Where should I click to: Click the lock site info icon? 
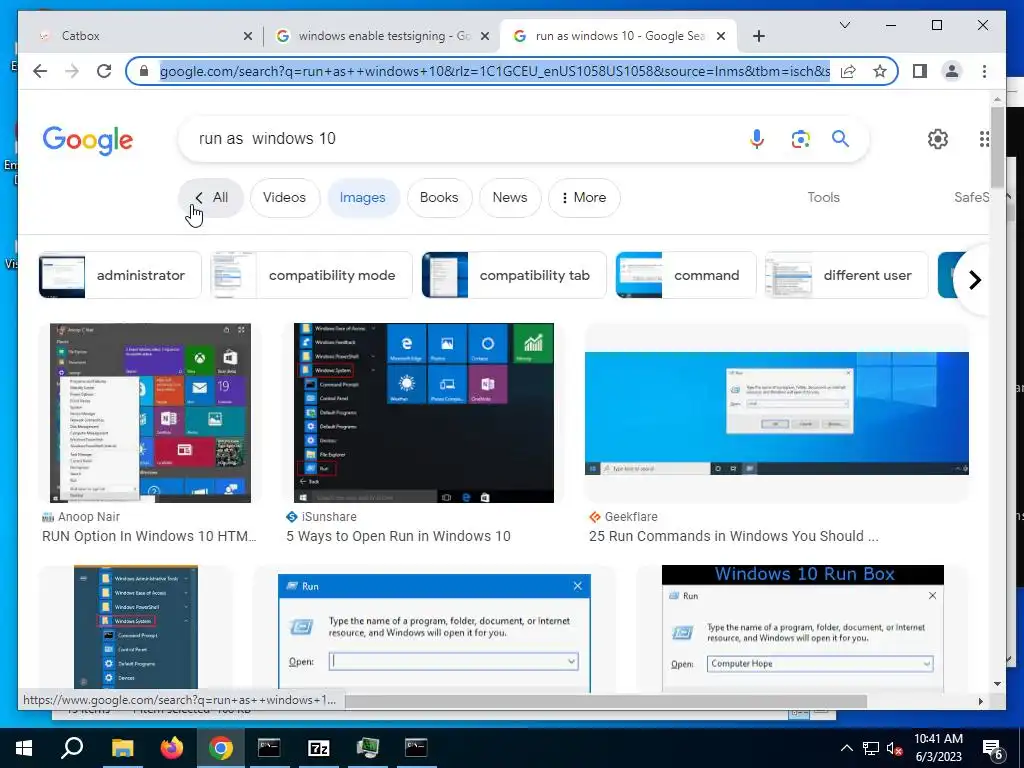144,71
